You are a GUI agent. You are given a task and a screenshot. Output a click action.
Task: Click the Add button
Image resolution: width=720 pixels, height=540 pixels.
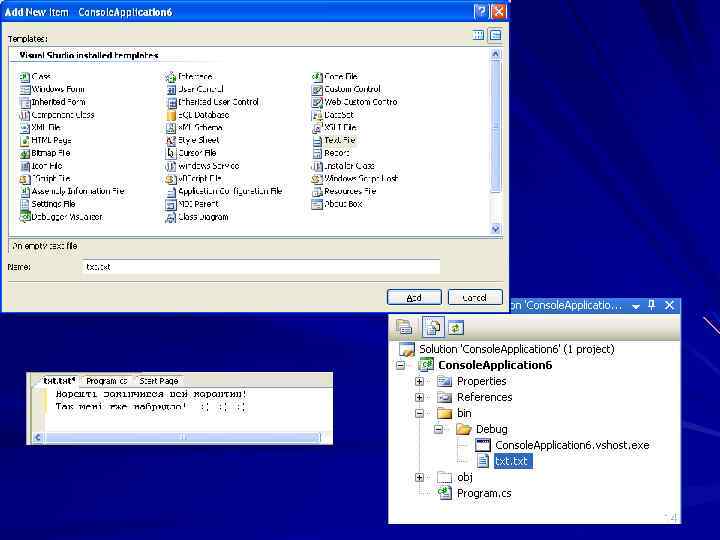click(414, 298)
